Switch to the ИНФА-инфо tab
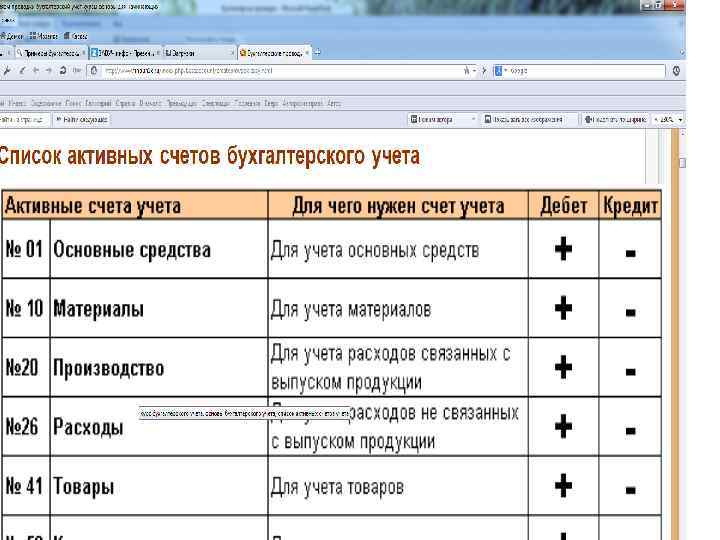 click(125, 53)
